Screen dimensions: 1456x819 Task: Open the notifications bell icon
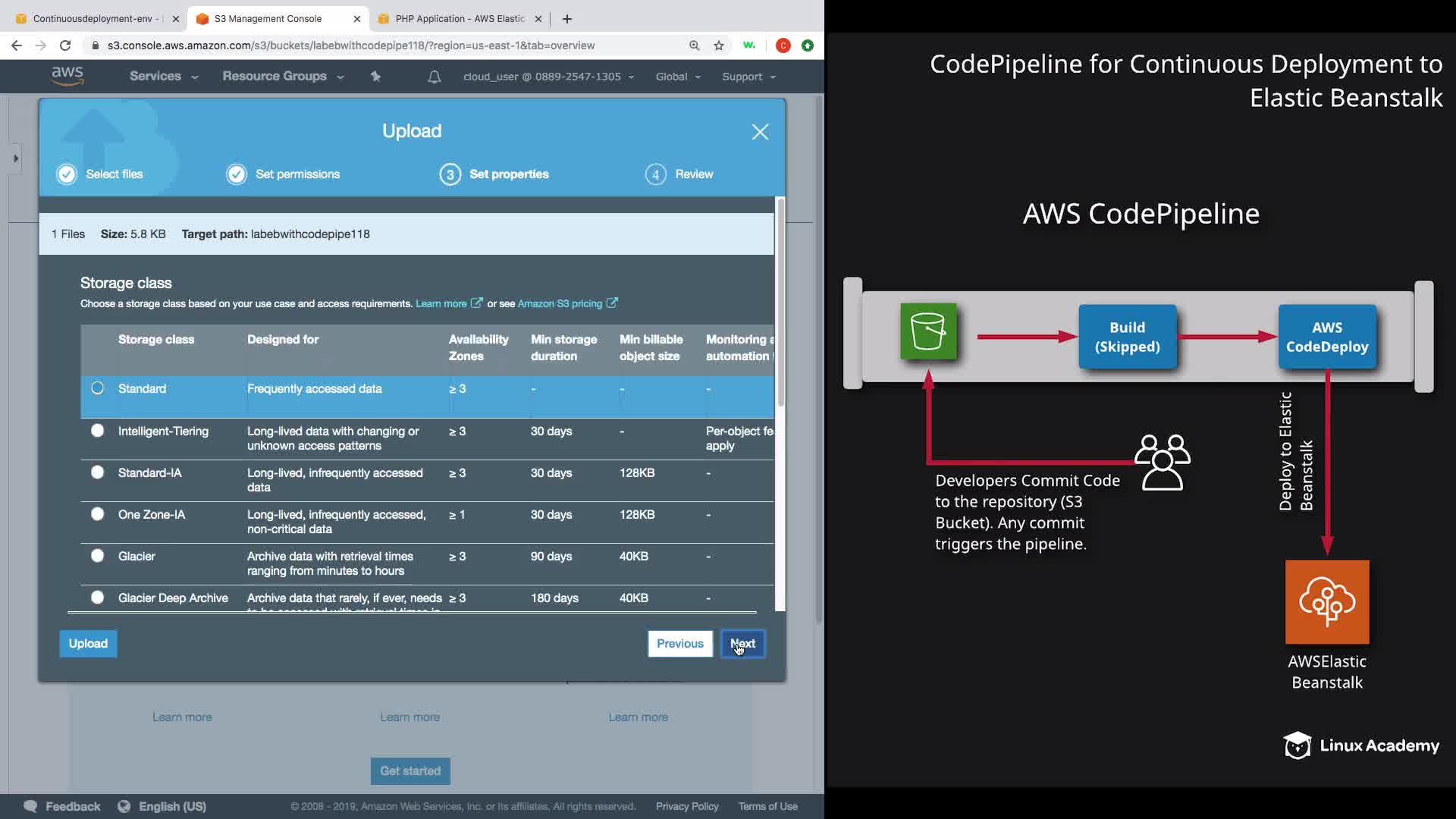[434, 77]
